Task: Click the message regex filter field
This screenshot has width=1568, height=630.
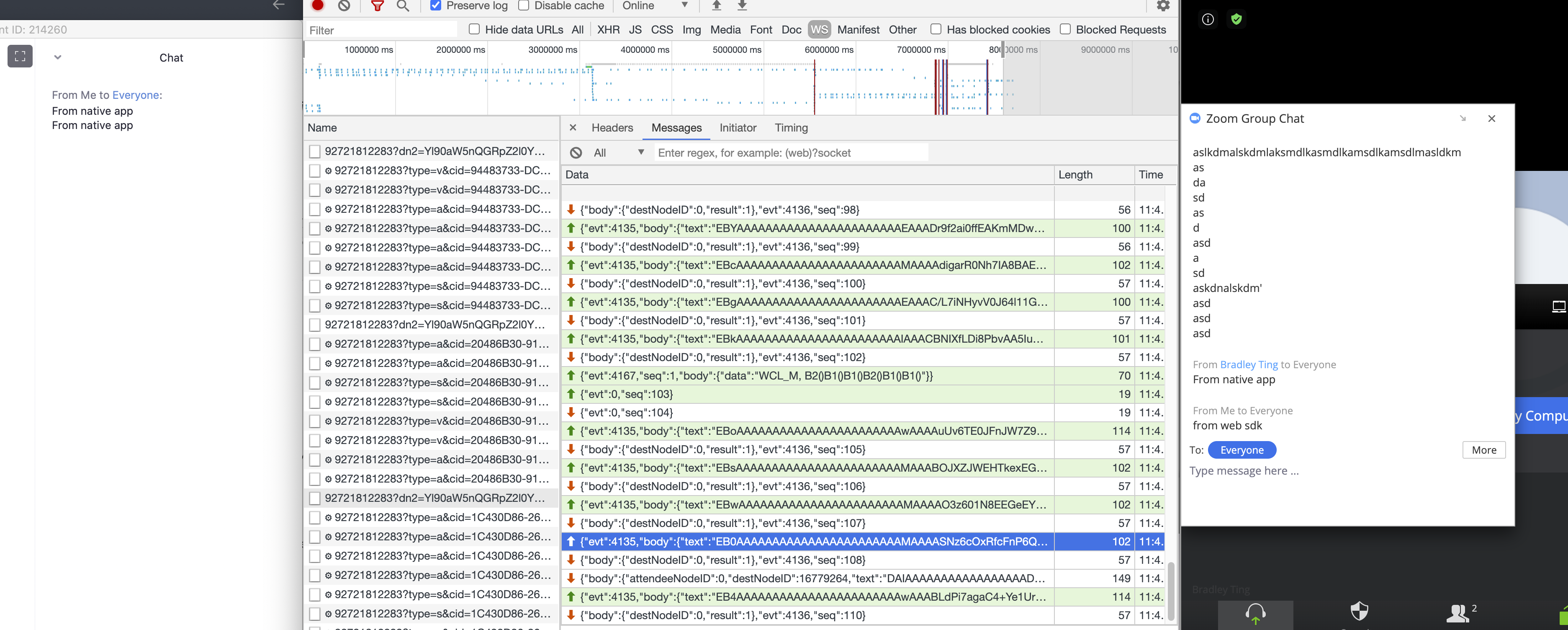Action: click(x=790, y=153)
